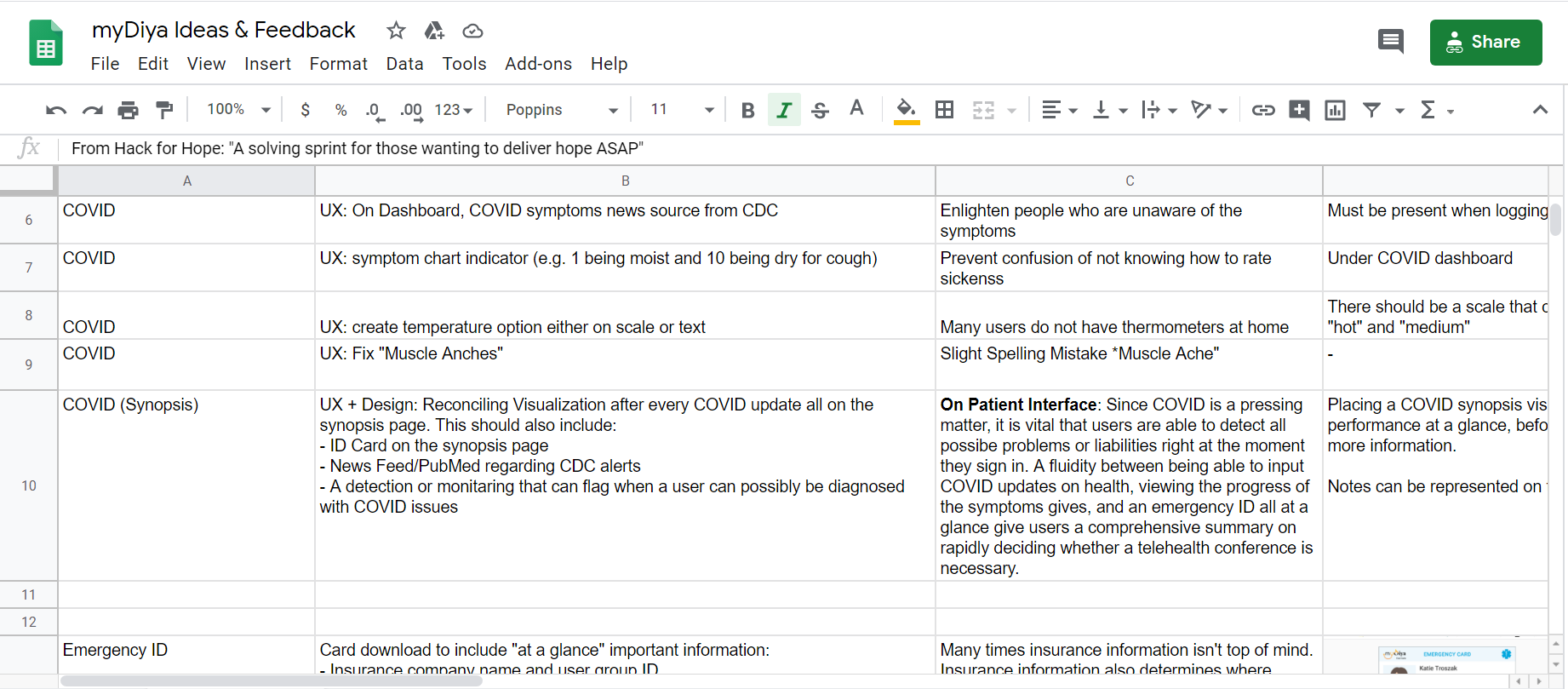The image size is (1568, 689).
Task: Select column A header
Action: click(186, 181)
